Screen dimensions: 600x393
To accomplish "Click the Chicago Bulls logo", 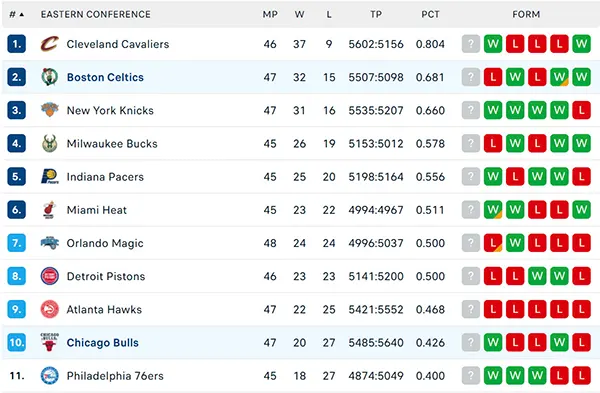I will (49, 342).
